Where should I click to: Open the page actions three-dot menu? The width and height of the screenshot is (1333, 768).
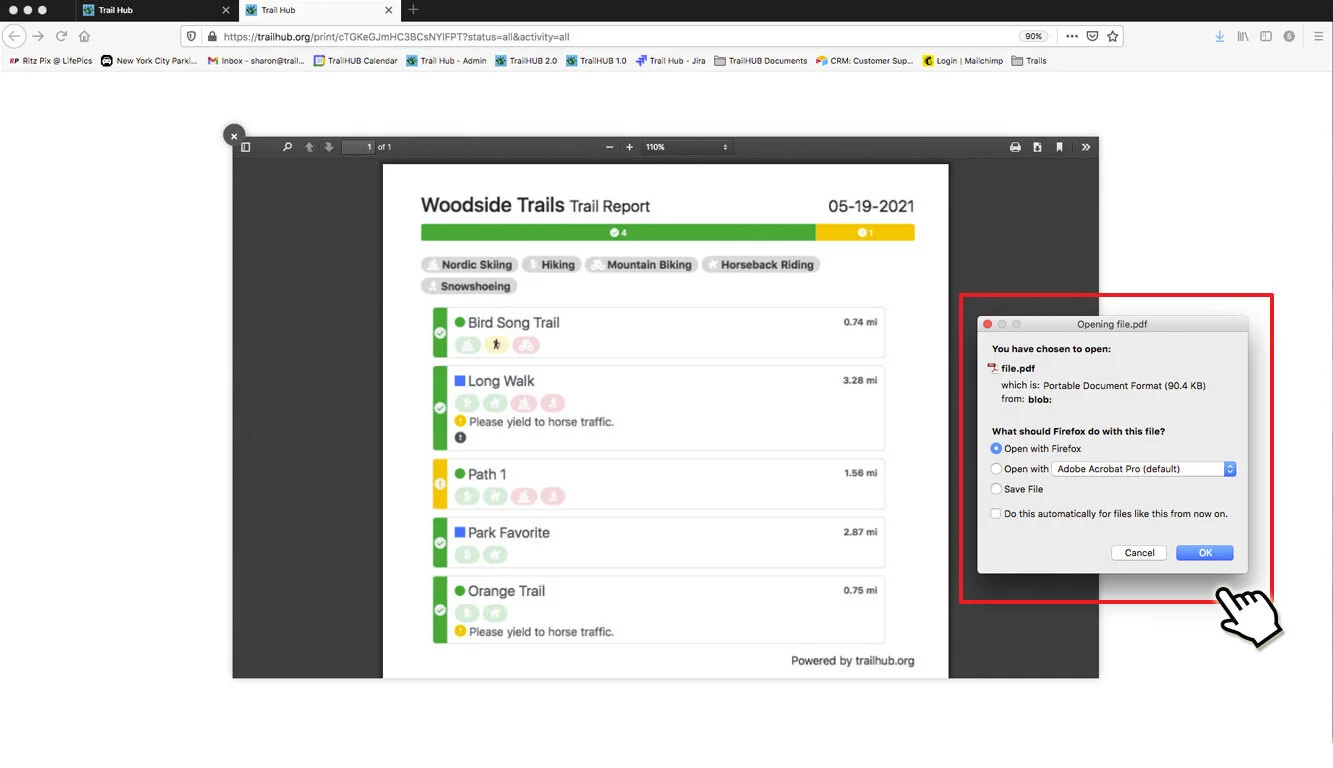point(1072,36)
